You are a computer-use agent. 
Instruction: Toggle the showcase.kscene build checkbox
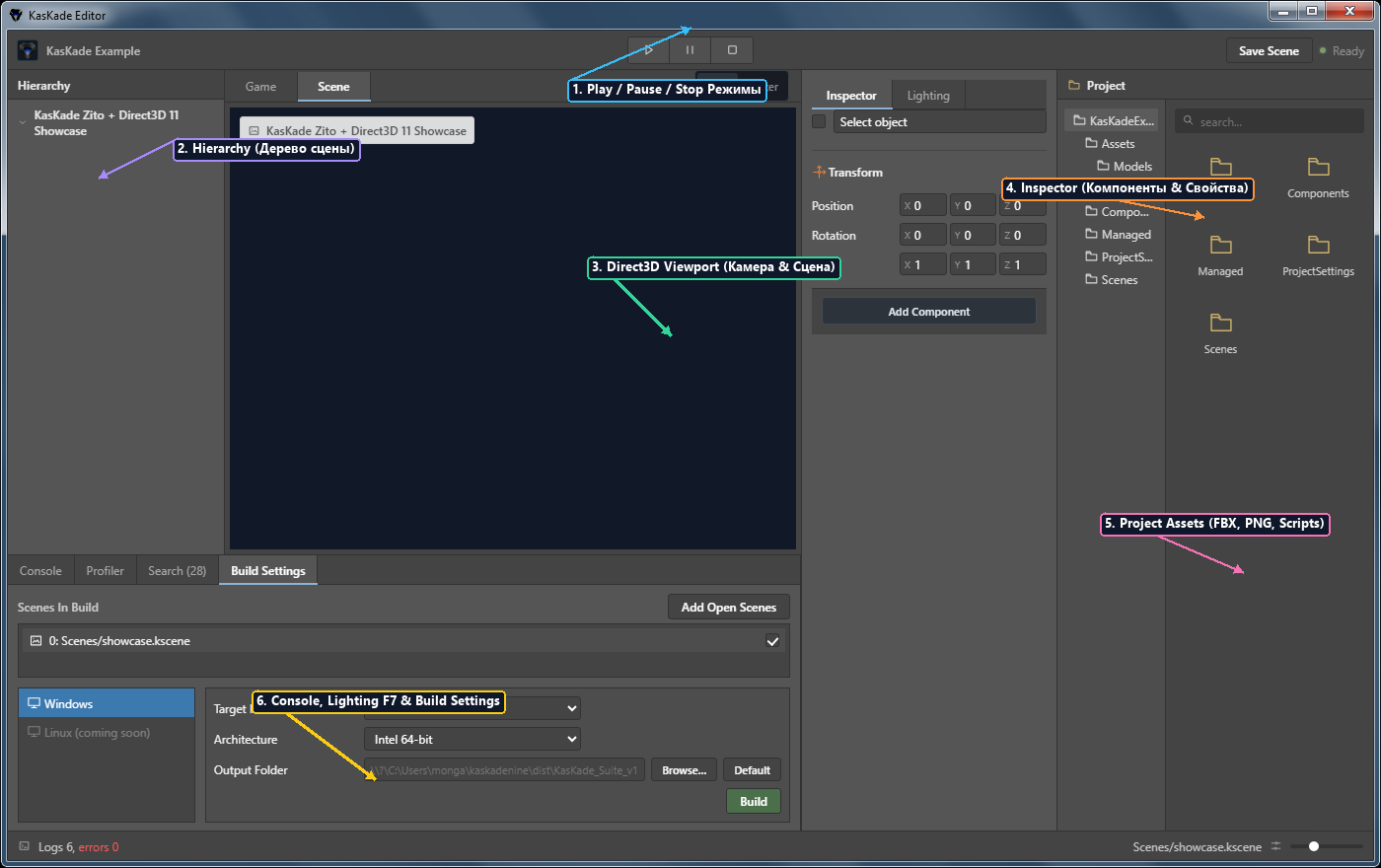(772, 641)
